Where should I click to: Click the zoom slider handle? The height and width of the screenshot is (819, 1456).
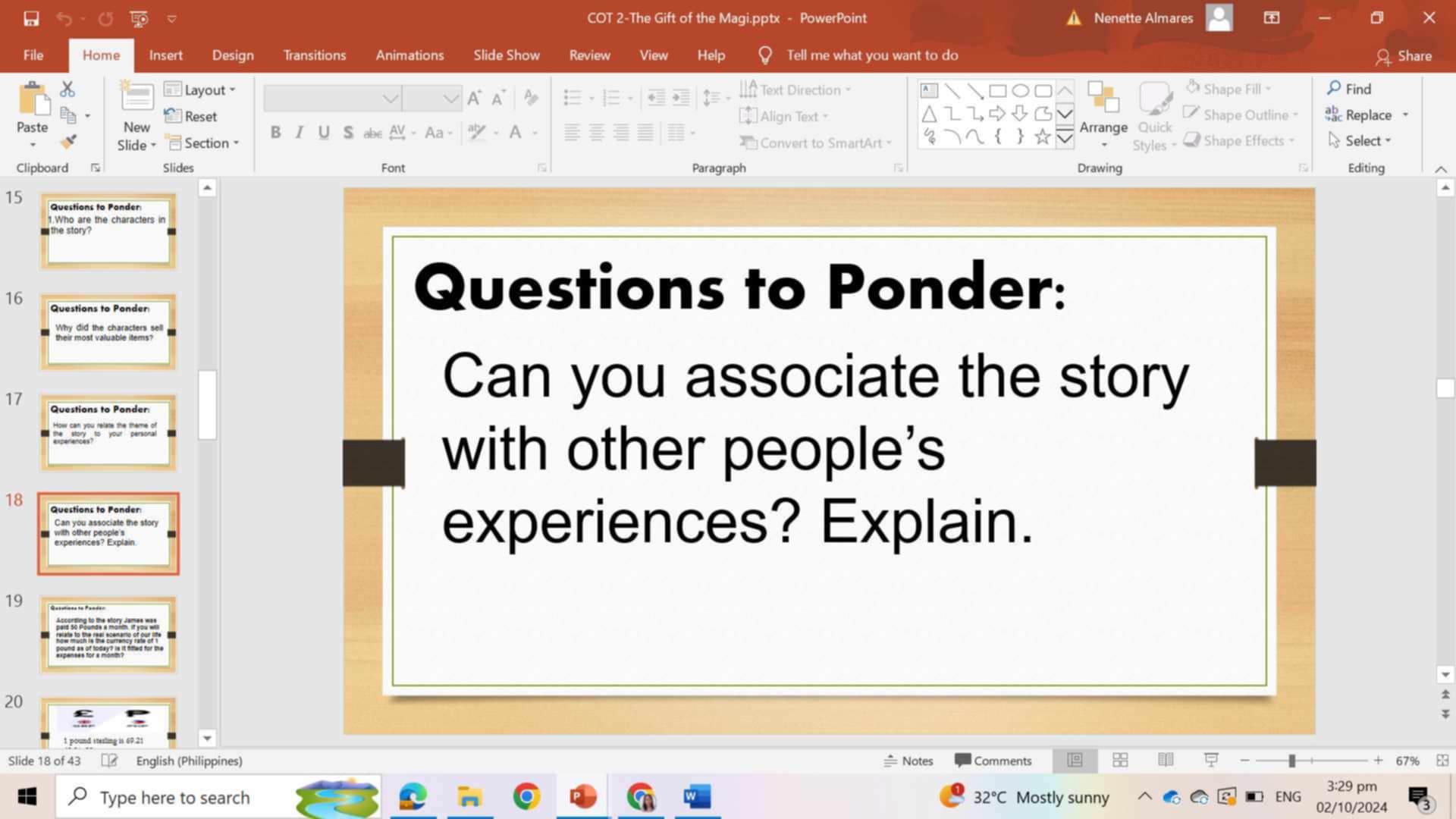click(1291, 761)
